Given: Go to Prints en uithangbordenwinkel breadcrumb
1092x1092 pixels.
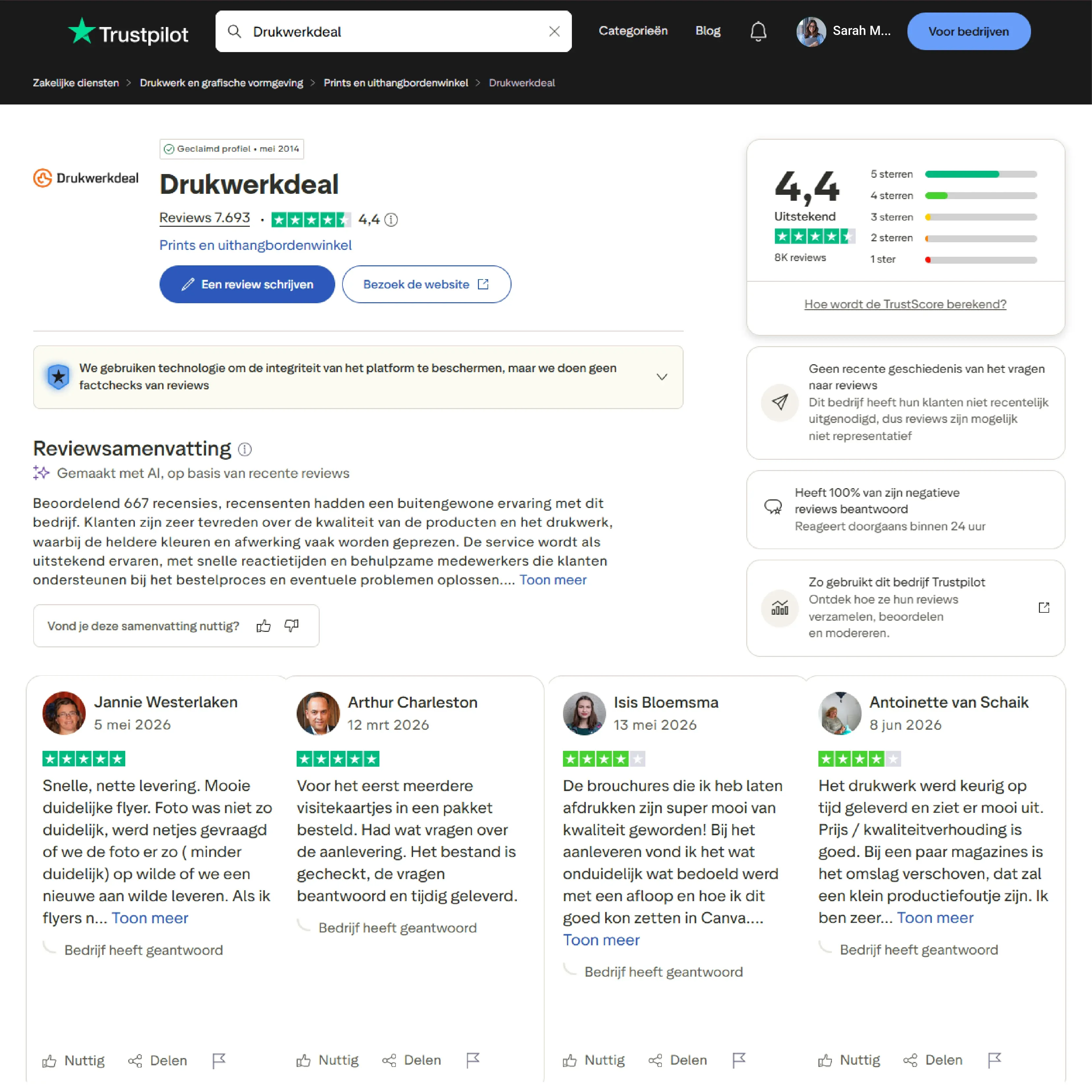Looking at the screenshot, I should point(396,83).
